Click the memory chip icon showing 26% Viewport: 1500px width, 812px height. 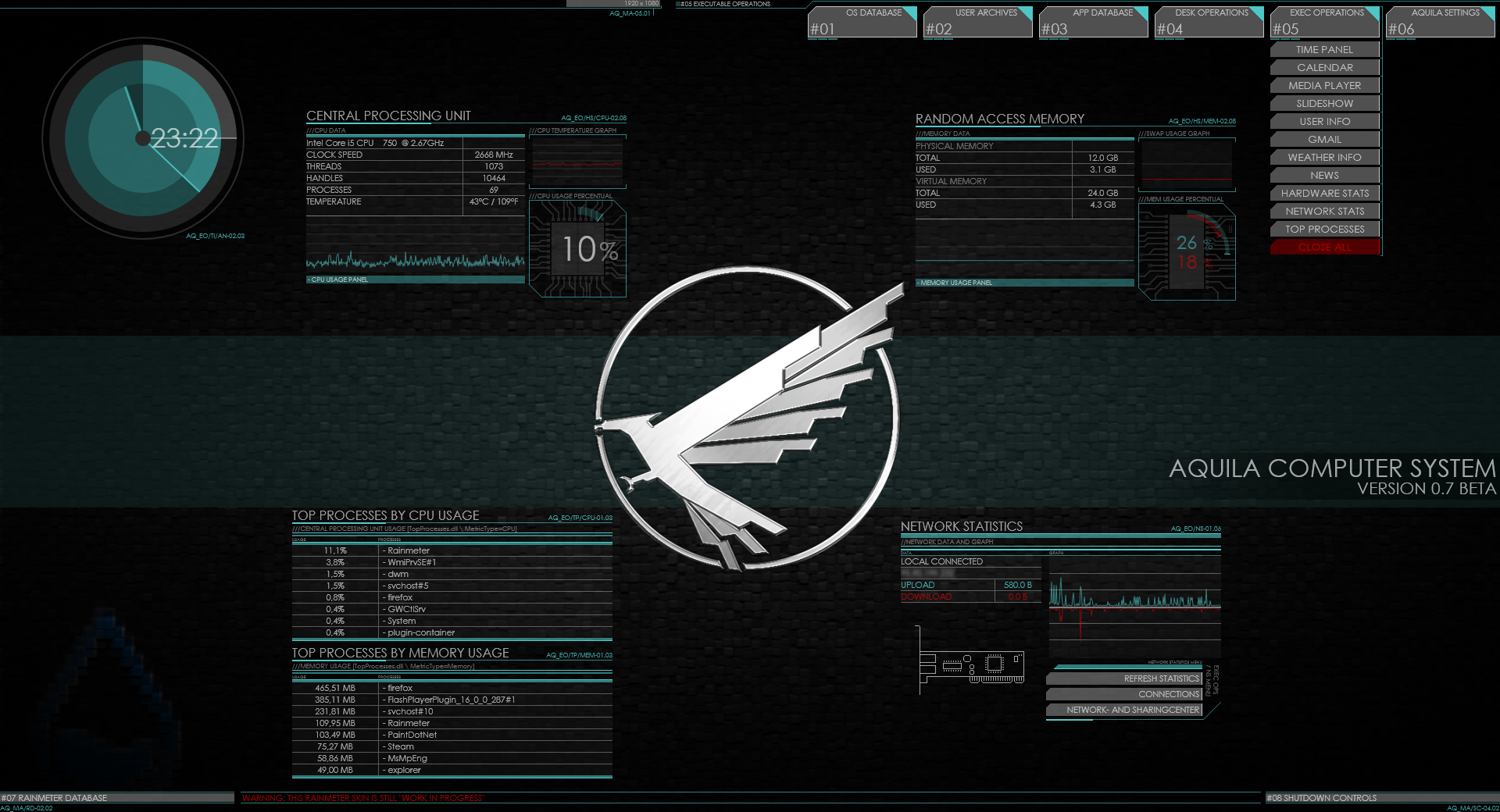coord(1186,250)
